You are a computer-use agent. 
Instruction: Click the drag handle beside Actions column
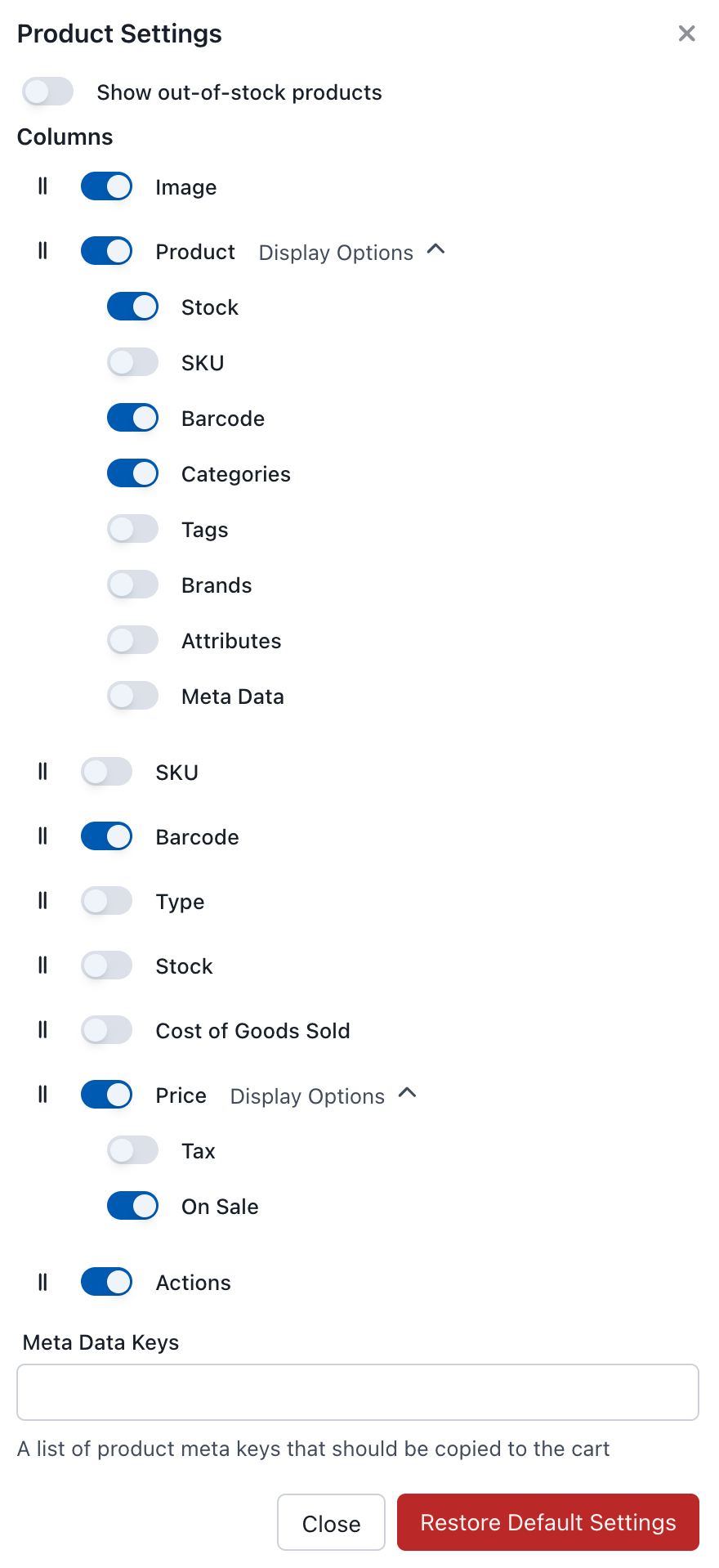(x=42, y=1282)
